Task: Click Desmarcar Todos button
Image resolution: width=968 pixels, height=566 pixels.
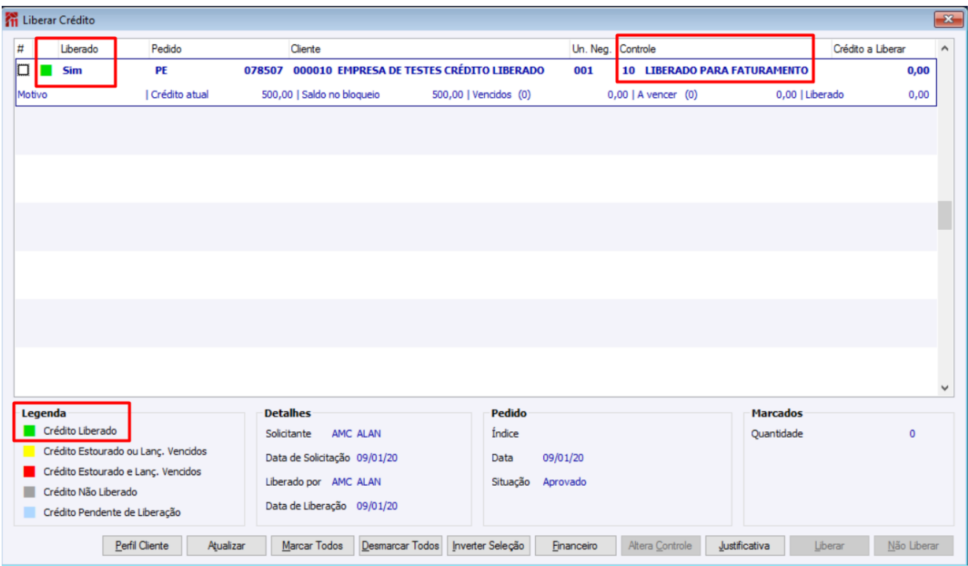Action: coord(400,546)
